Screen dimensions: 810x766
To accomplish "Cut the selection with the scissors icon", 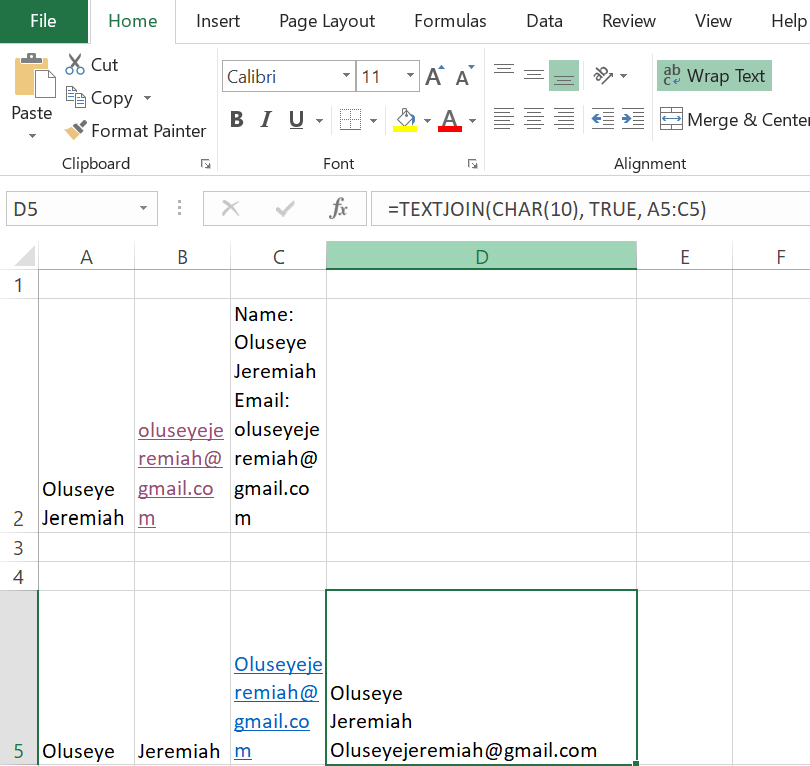I will pyautogui.click(x=75, y=63).
